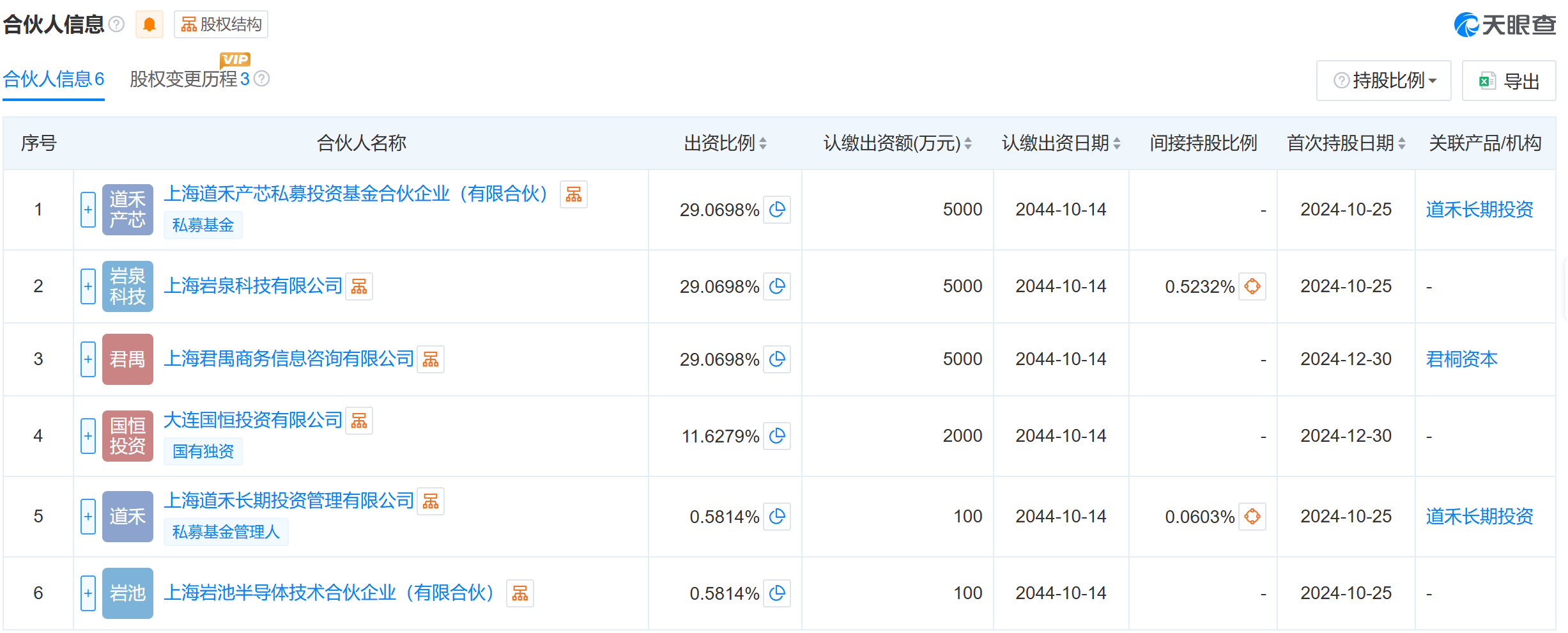Click structure icon next to 上海岩池半导体技术
Viewport: 1568px width, 633px height.
(x=520, y=593)
